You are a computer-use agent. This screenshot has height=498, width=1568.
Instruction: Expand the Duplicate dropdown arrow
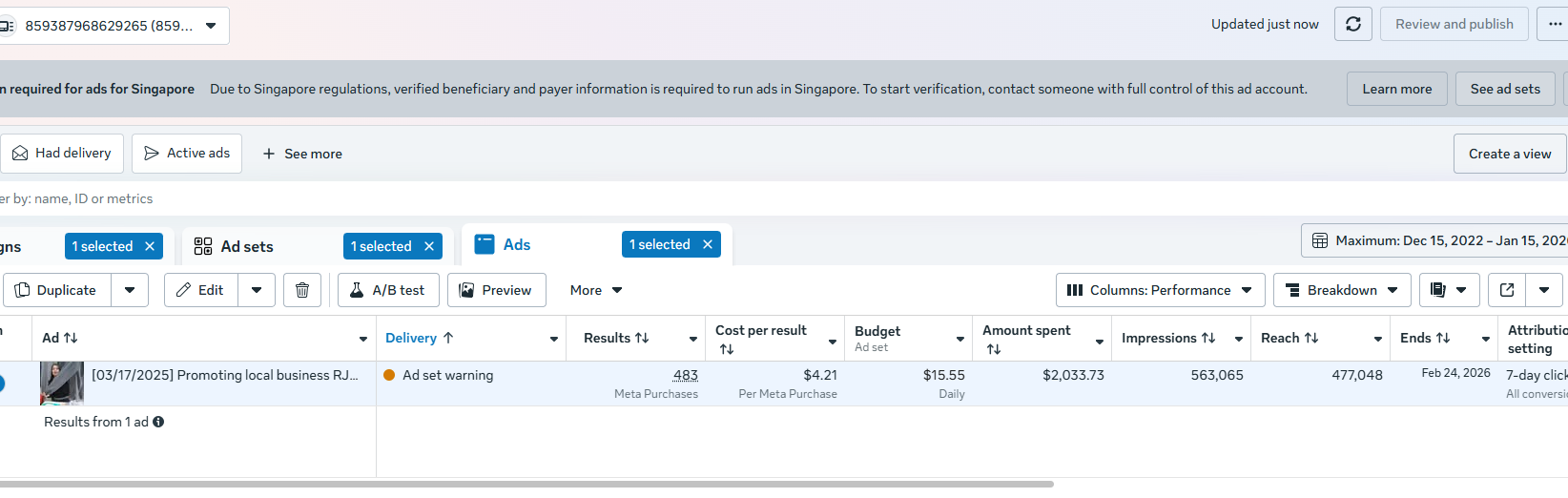130,290
